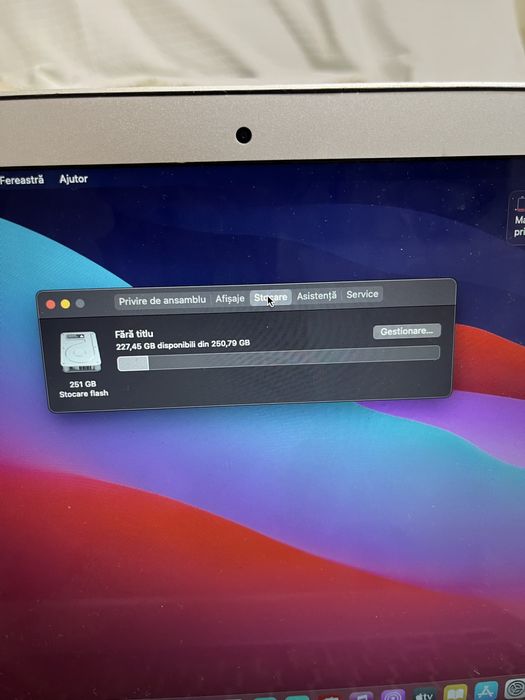The width and height of the screenshot is (525, 700).
Task: Click the 227,45 GB disponibili text
Action: pyautogui.click(x=183, y=345)
